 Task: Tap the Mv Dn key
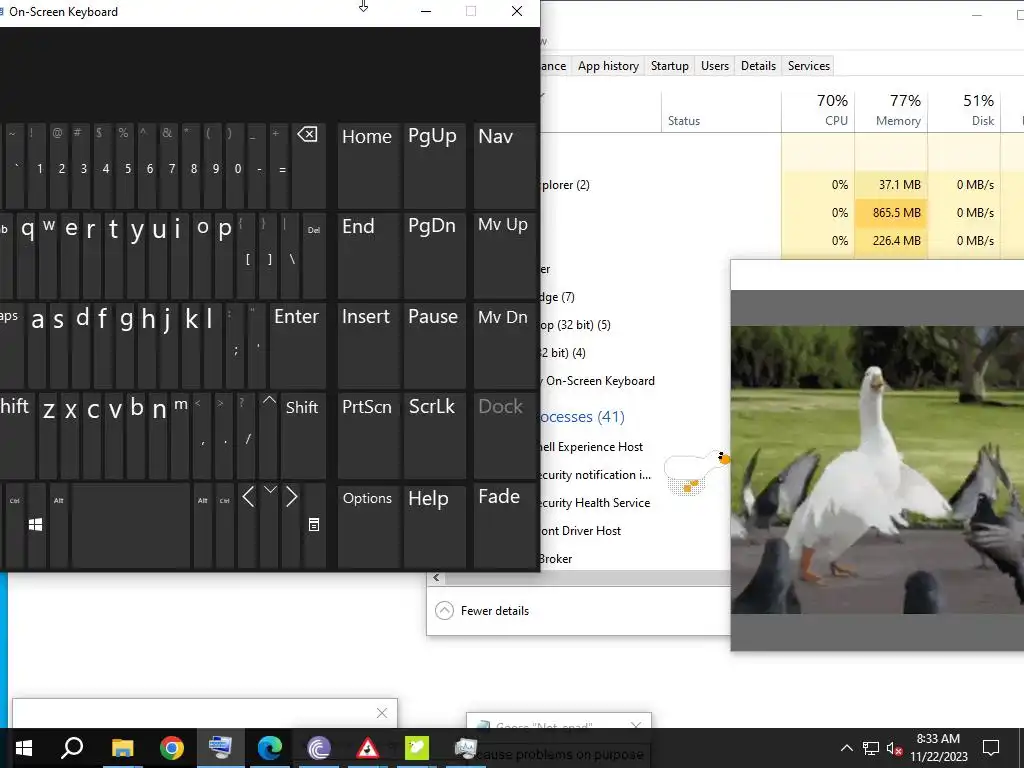click(x=505, y=345)
